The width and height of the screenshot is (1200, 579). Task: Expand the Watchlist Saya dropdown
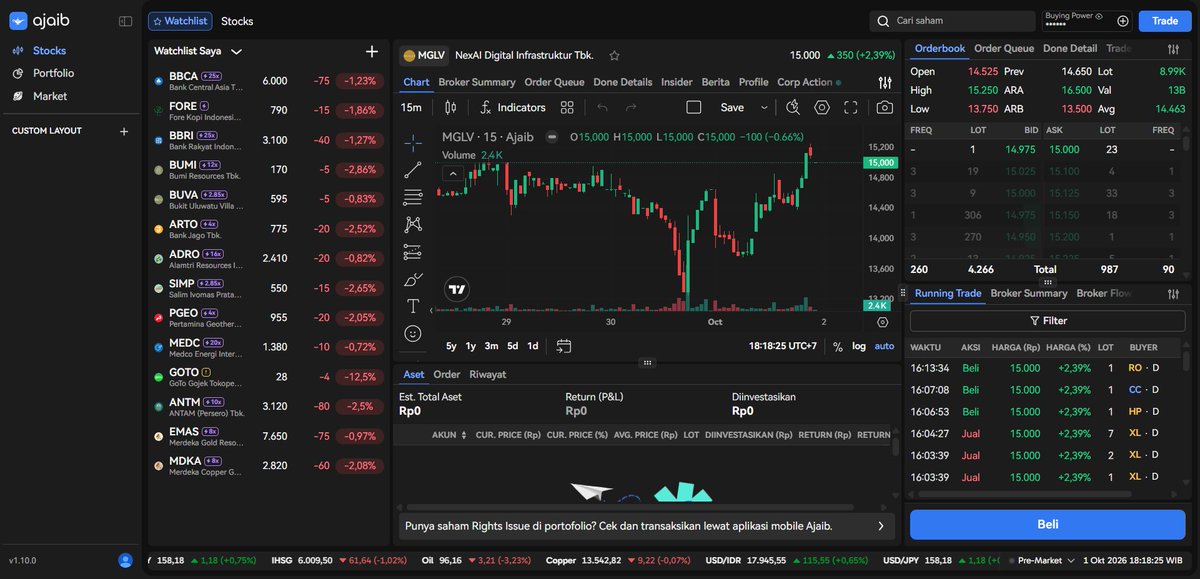(236, 51)
